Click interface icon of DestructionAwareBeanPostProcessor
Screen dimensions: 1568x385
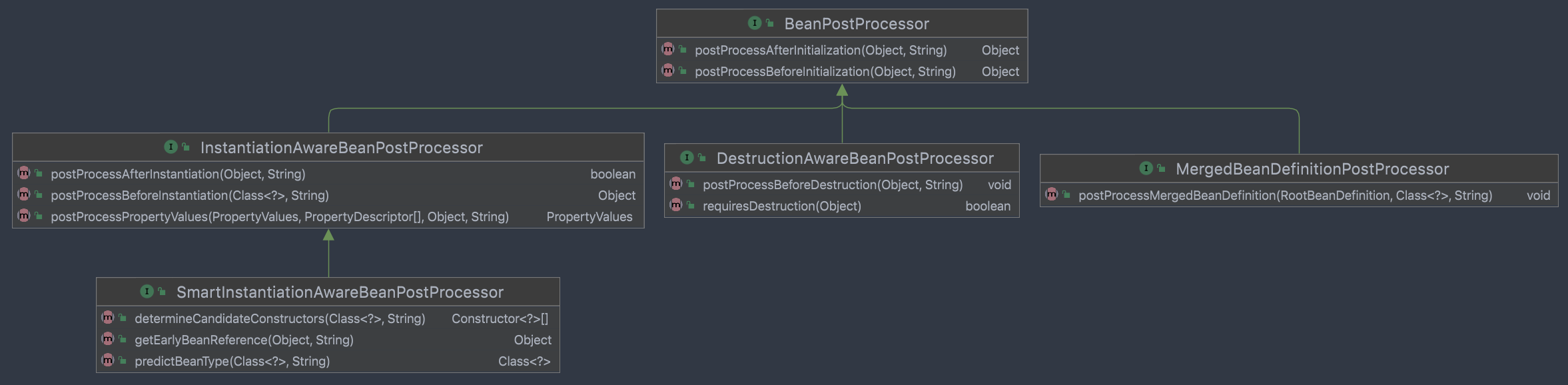click(x=687, y=158)
